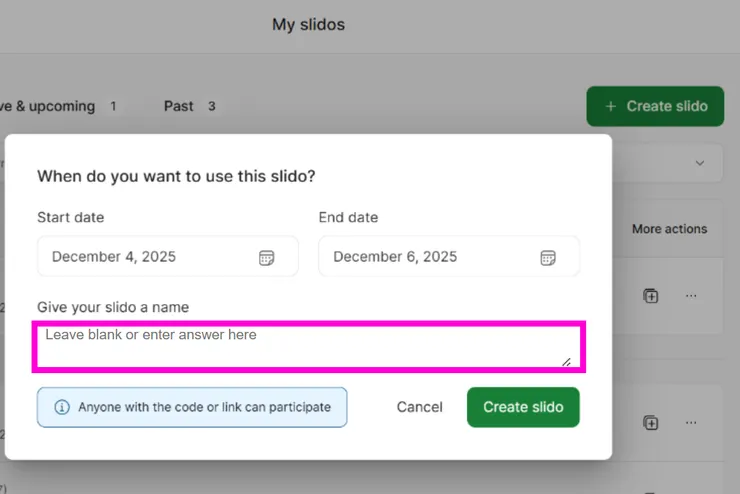This screenshot has width=740, height=494.
Task: Focus the slido name text box
Action: (x=300, y=346)
